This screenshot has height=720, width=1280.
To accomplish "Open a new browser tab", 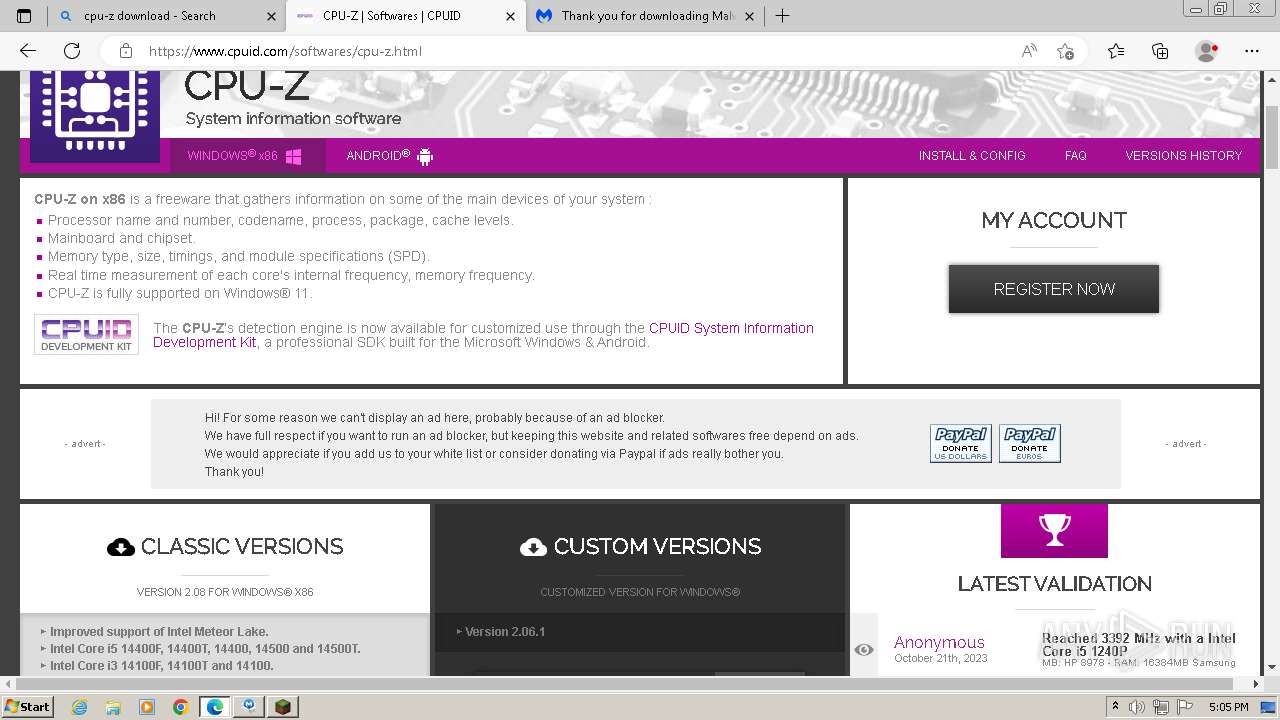I will [782, 16].
